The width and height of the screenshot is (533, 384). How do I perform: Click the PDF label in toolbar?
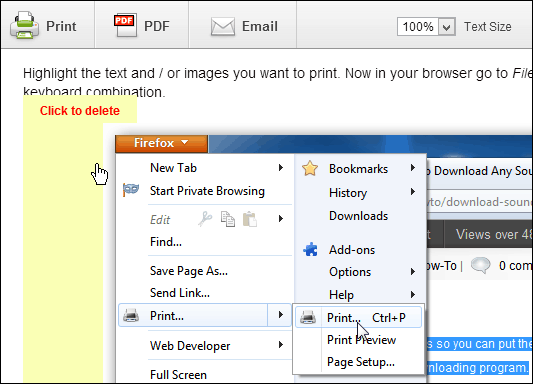point(157,26)
